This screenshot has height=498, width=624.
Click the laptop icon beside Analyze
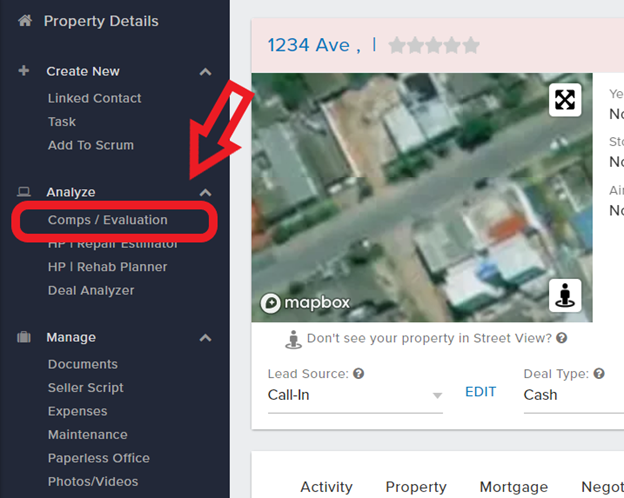tap(24, 192)
